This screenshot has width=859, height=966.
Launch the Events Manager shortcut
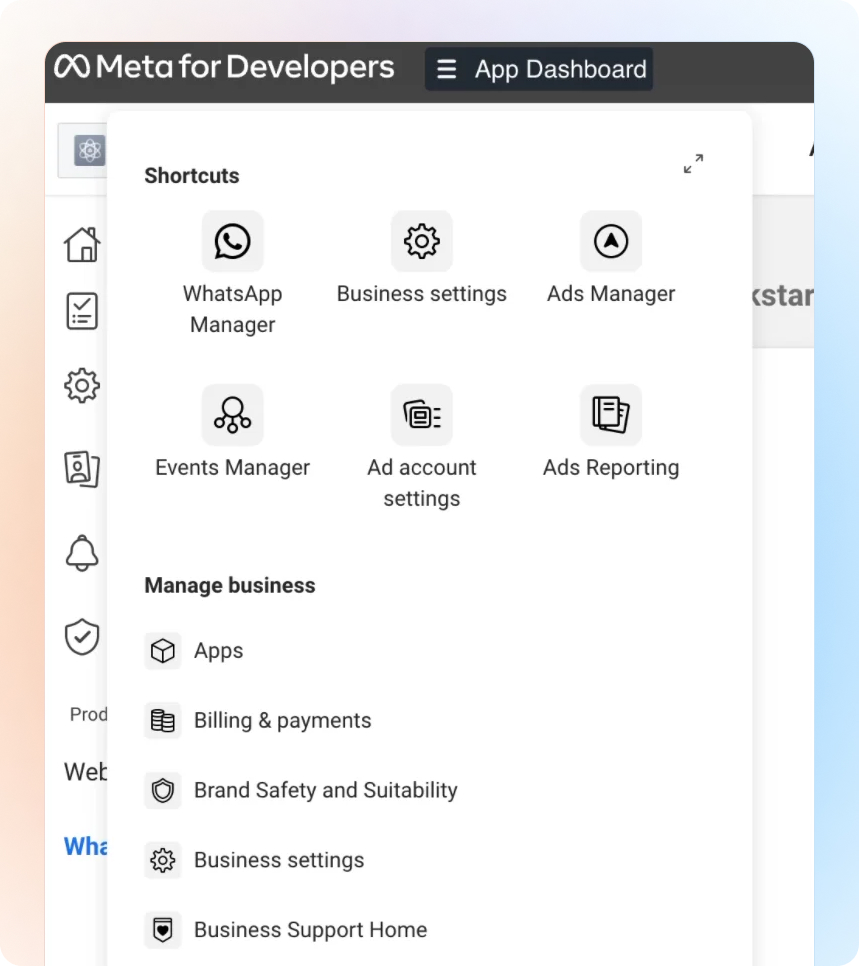[232, 415]
